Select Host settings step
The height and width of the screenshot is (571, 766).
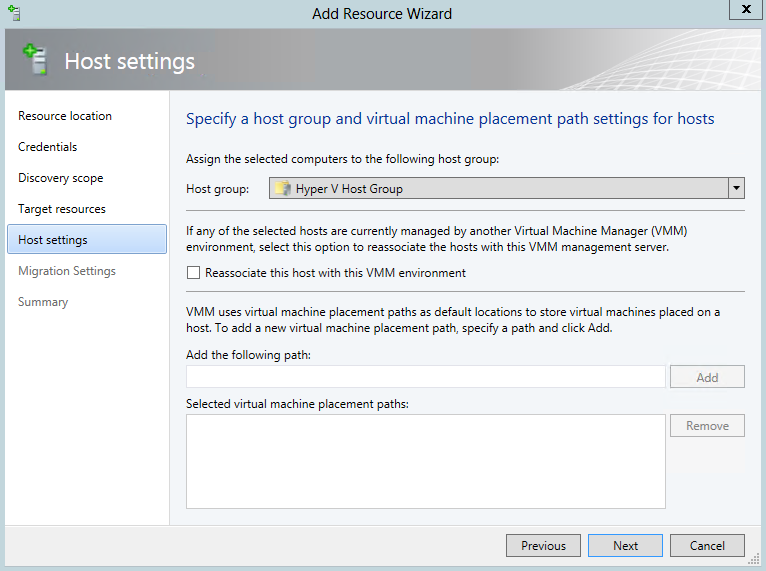coord(87,239)
